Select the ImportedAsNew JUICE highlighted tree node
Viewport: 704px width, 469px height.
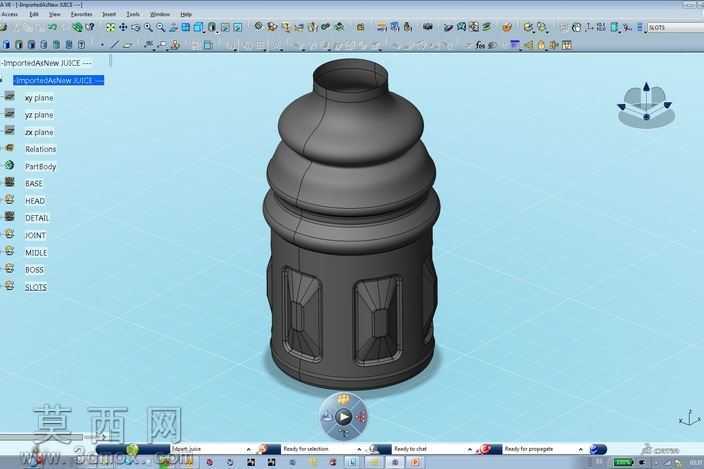point(58,80)
